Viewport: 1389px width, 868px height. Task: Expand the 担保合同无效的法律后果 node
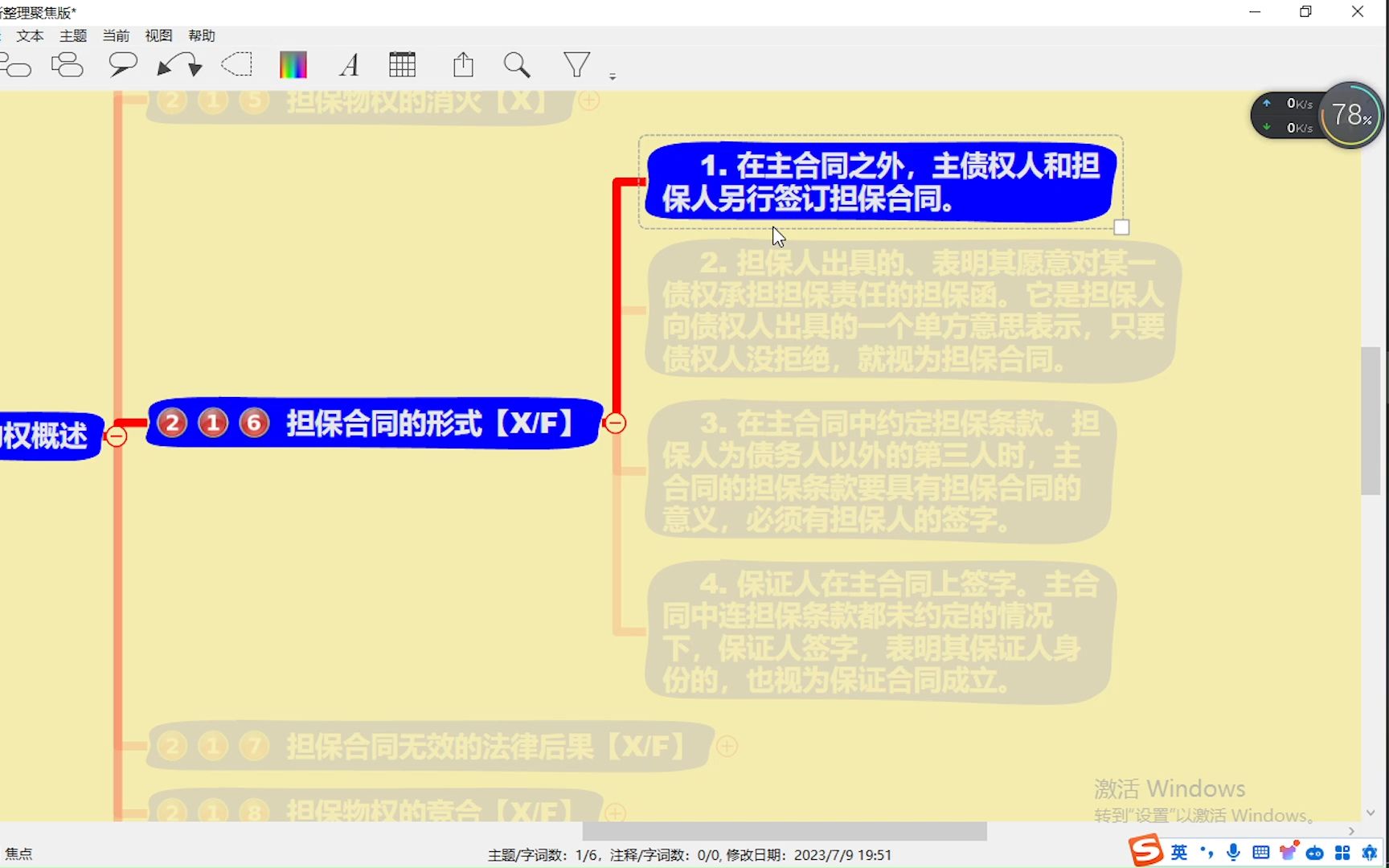click(727, 747)
